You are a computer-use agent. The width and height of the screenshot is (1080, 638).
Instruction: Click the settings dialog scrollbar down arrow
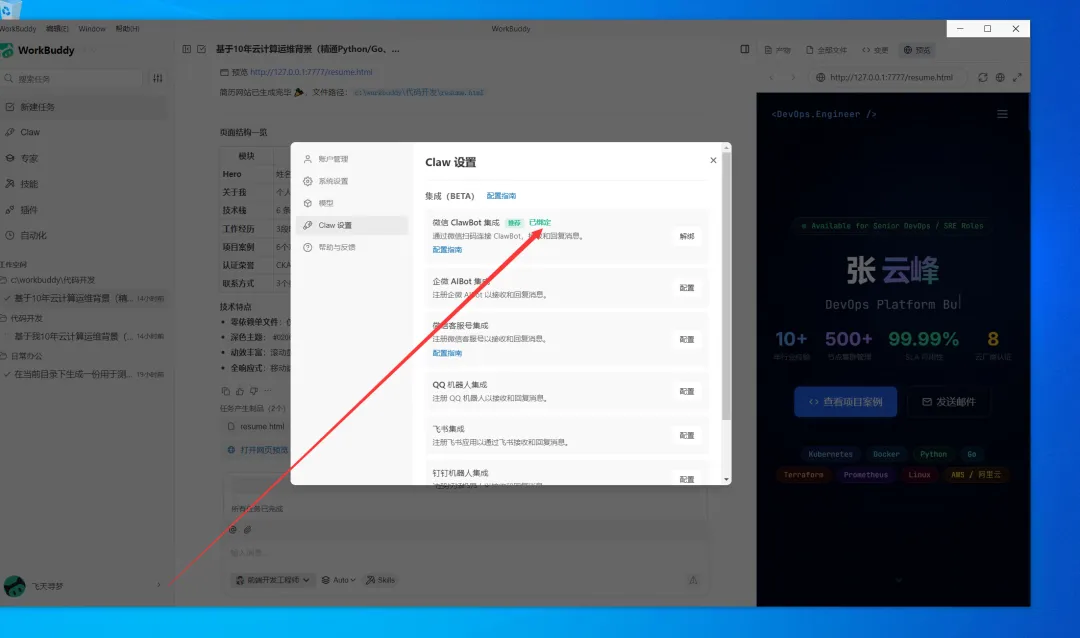coord(726,480)
